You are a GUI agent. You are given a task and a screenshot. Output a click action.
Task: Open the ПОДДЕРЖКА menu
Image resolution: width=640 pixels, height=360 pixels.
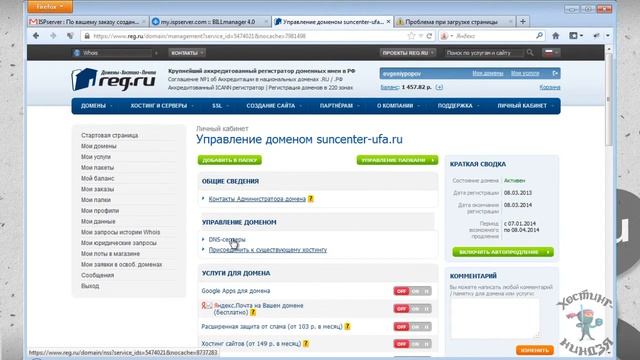(458, 106)
